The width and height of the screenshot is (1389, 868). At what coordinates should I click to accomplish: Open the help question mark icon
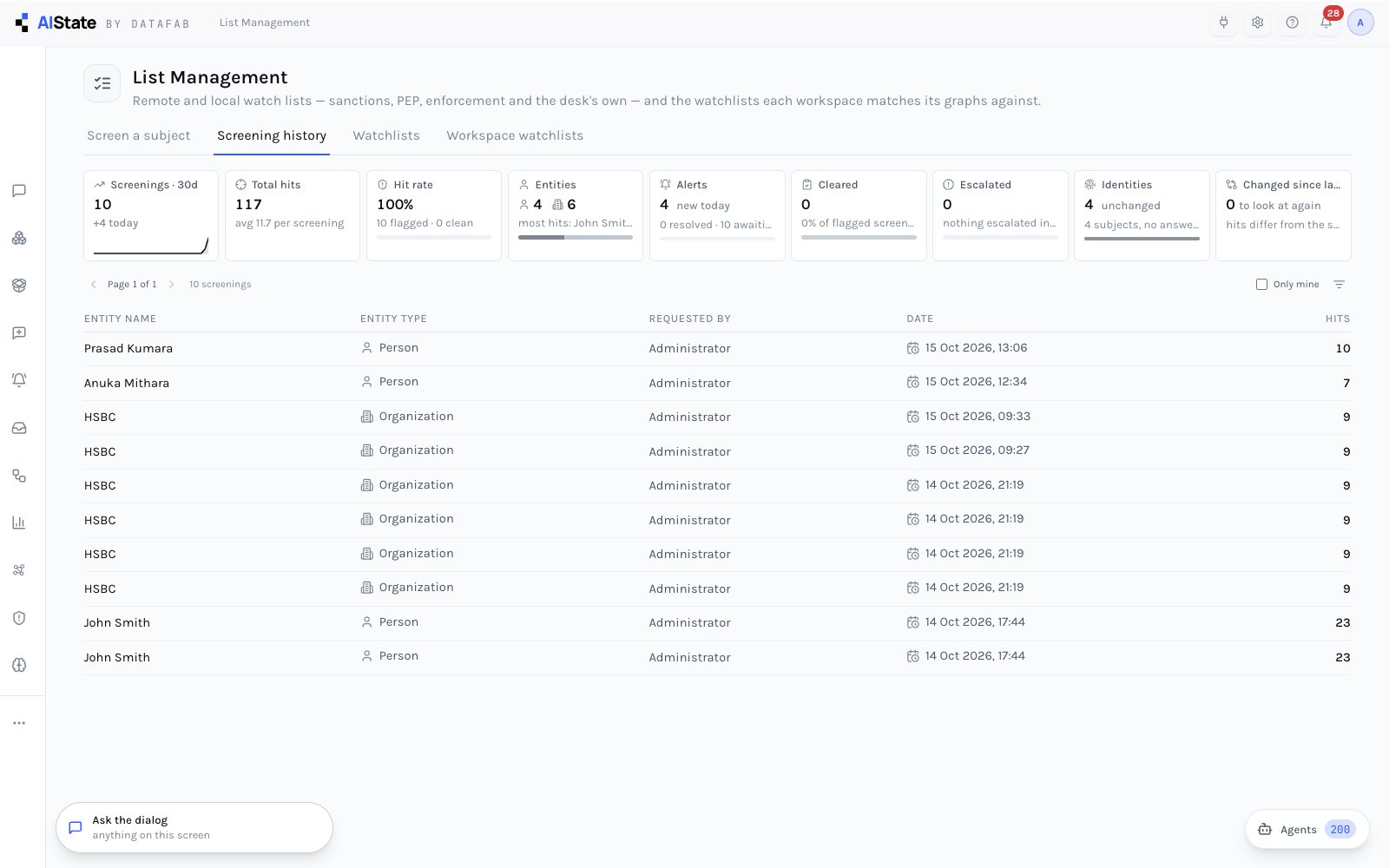pyautogui.click(x=1292, y=23)
